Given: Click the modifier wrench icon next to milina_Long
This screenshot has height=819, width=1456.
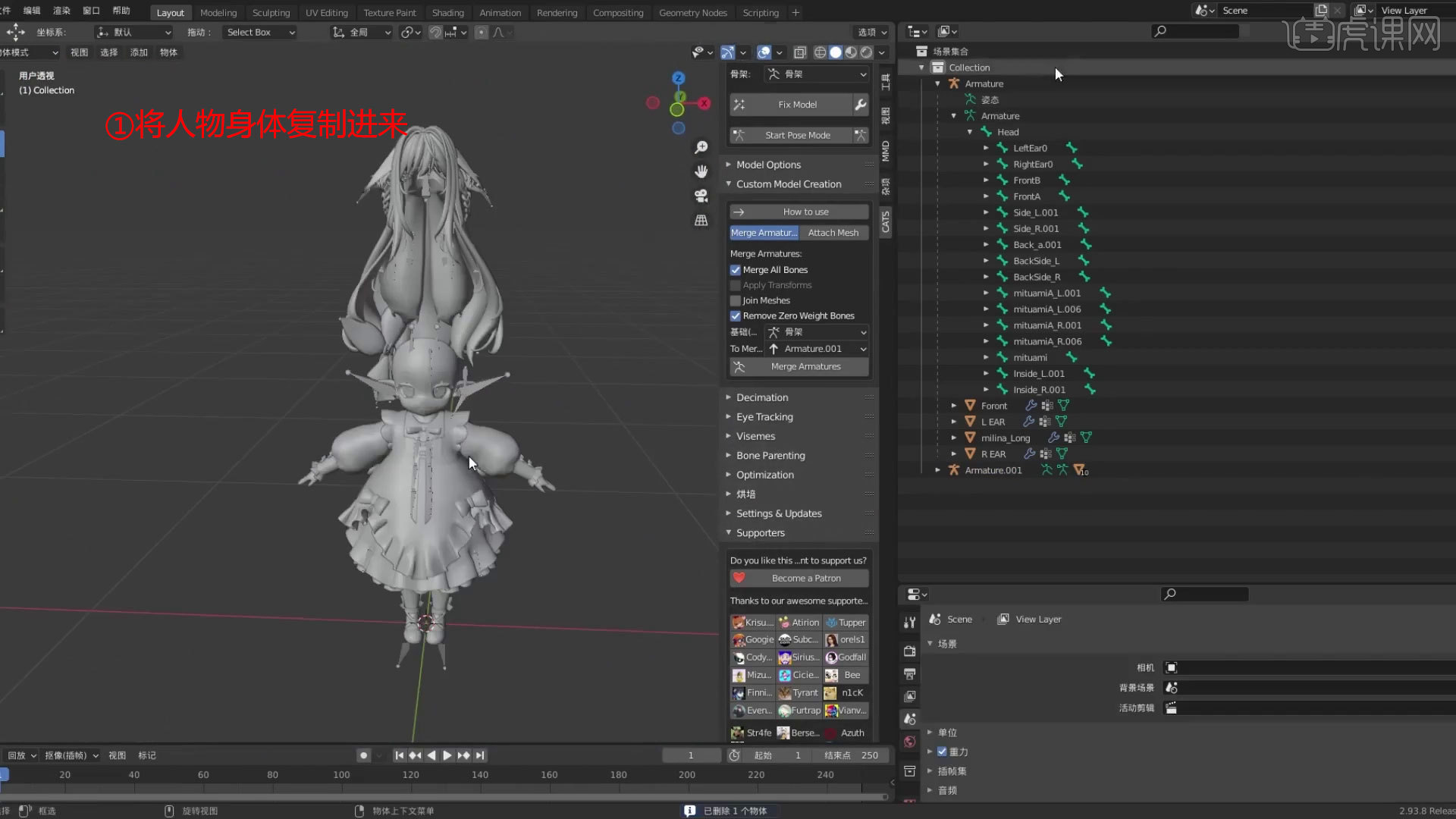Looking at the screenshot, I should pos(1054,438).
